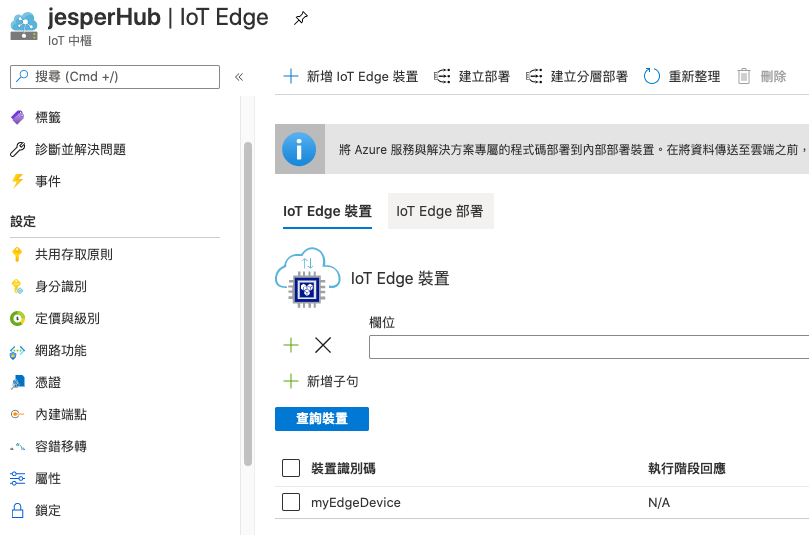Click the 查詢裝置 button
809x535 pixels.
click(x=322, y=419)
